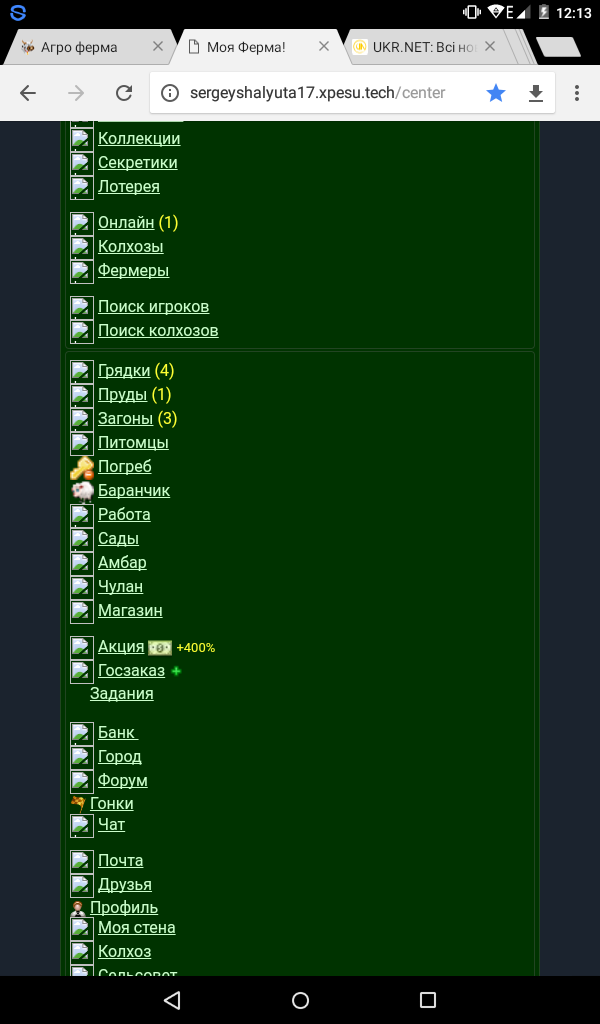Open Chrome three-dot menu
The width and height of the screenshot is (600, 1024).
(577, 93)
